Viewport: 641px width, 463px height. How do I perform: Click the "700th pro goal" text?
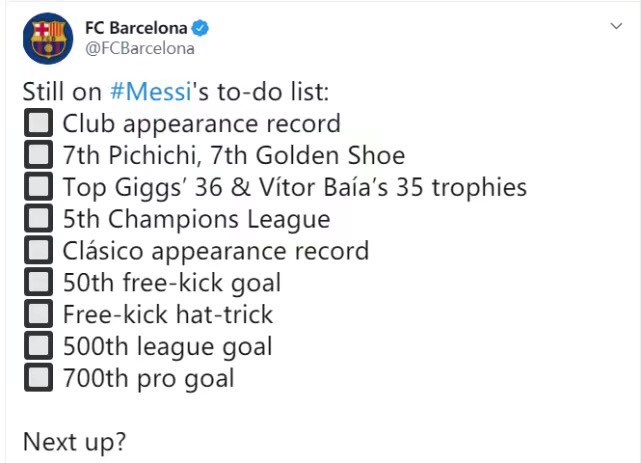(x=148, y=379)
